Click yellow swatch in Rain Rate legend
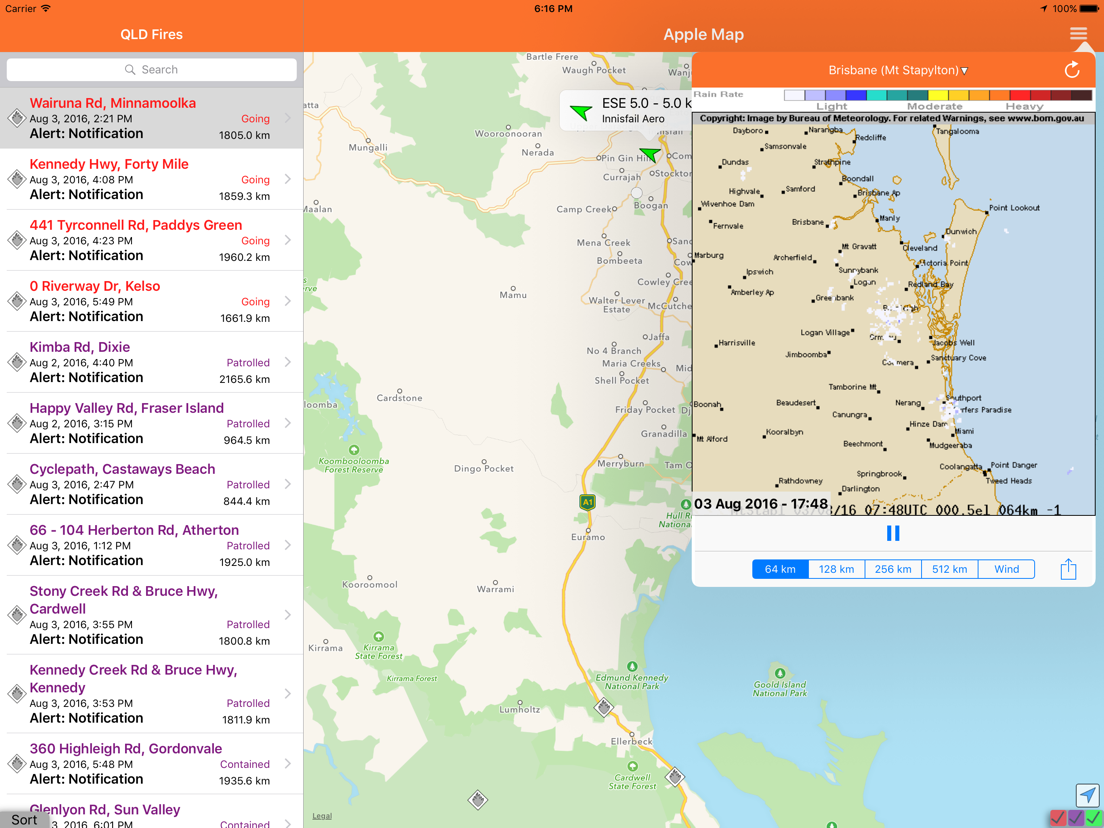 coord(939,95)
